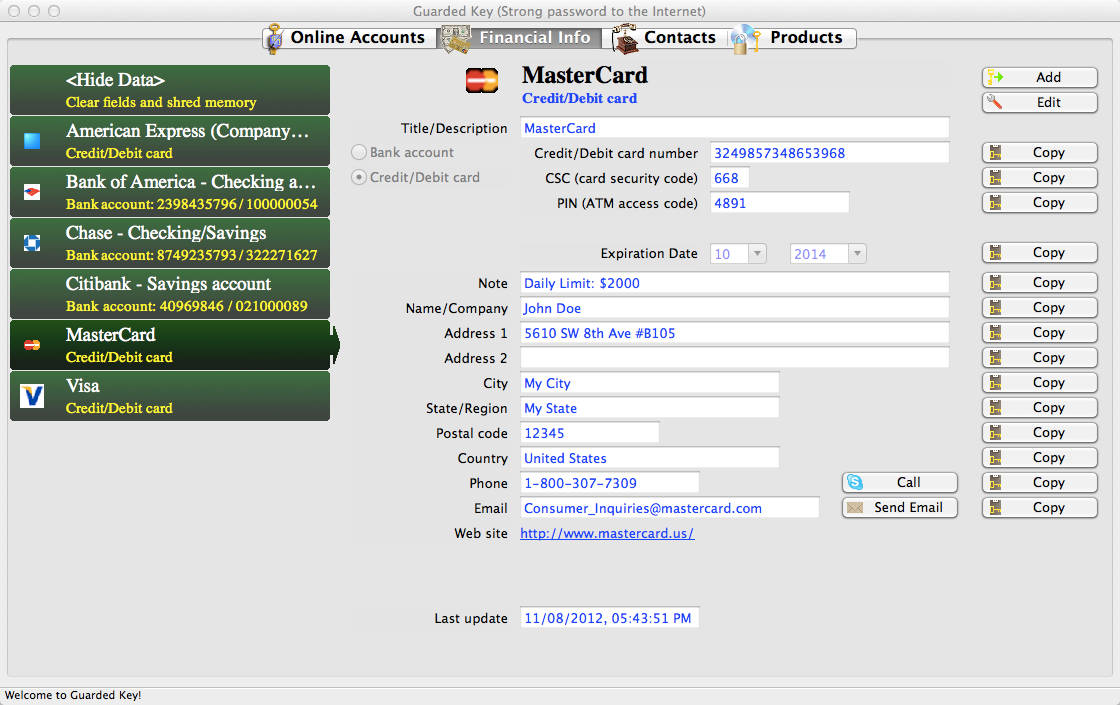Add a new financial record

tap(1039, 77)
